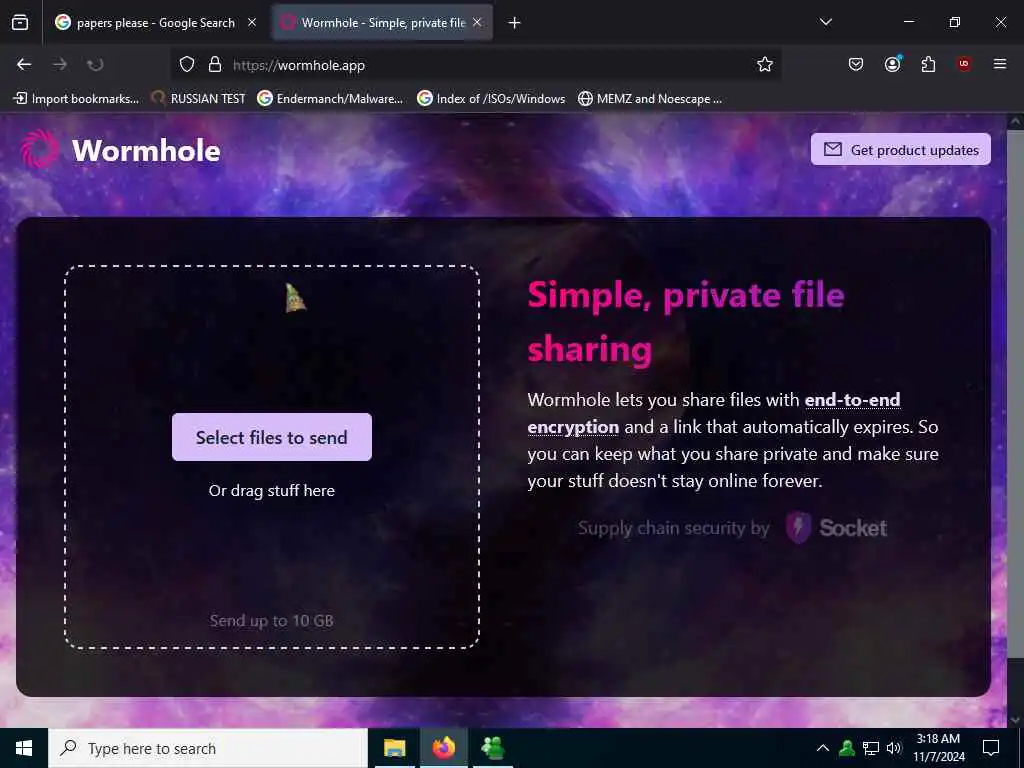
Task: Click the vertical scrollbar thumb
Action: pos(1015,394)
